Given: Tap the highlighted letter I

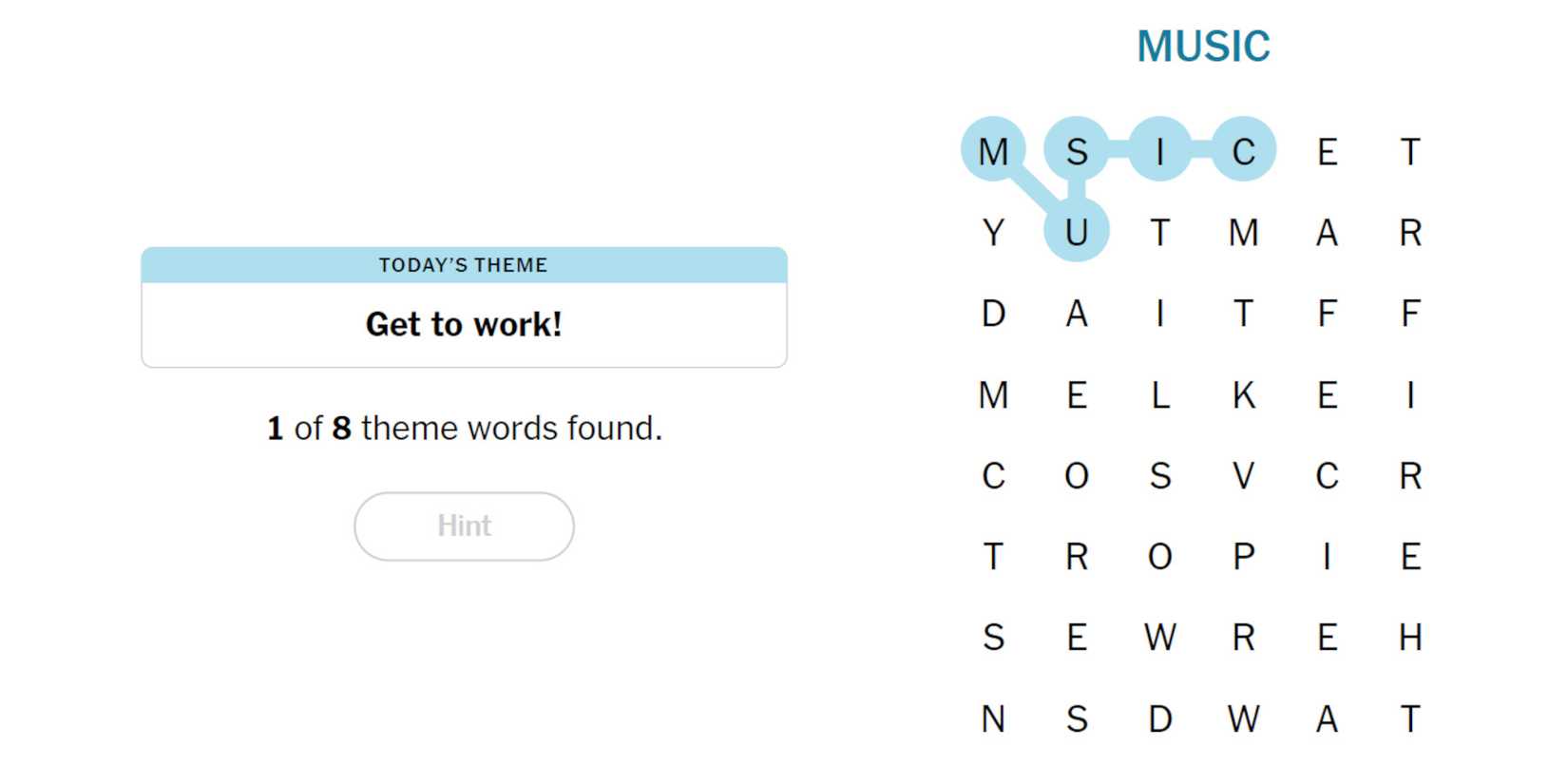Looking at the screenshot, I should 1159,150.
